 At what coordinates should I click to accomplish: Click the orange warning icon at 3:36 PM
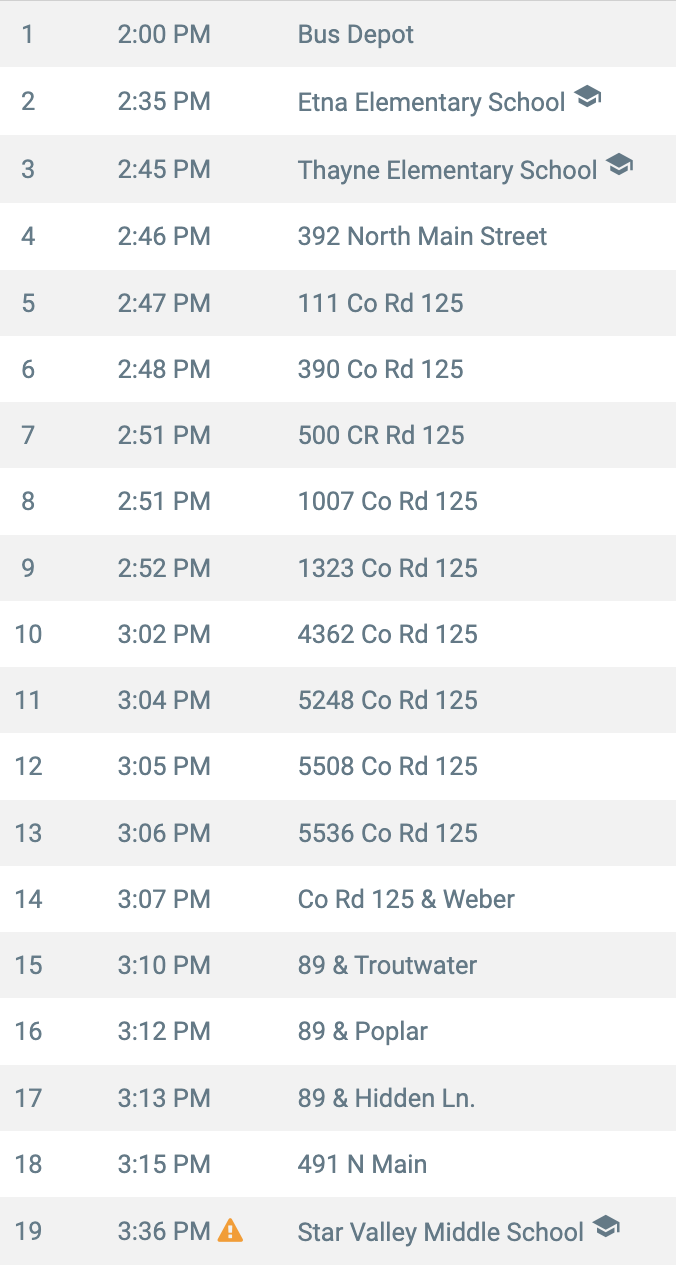230,1230
